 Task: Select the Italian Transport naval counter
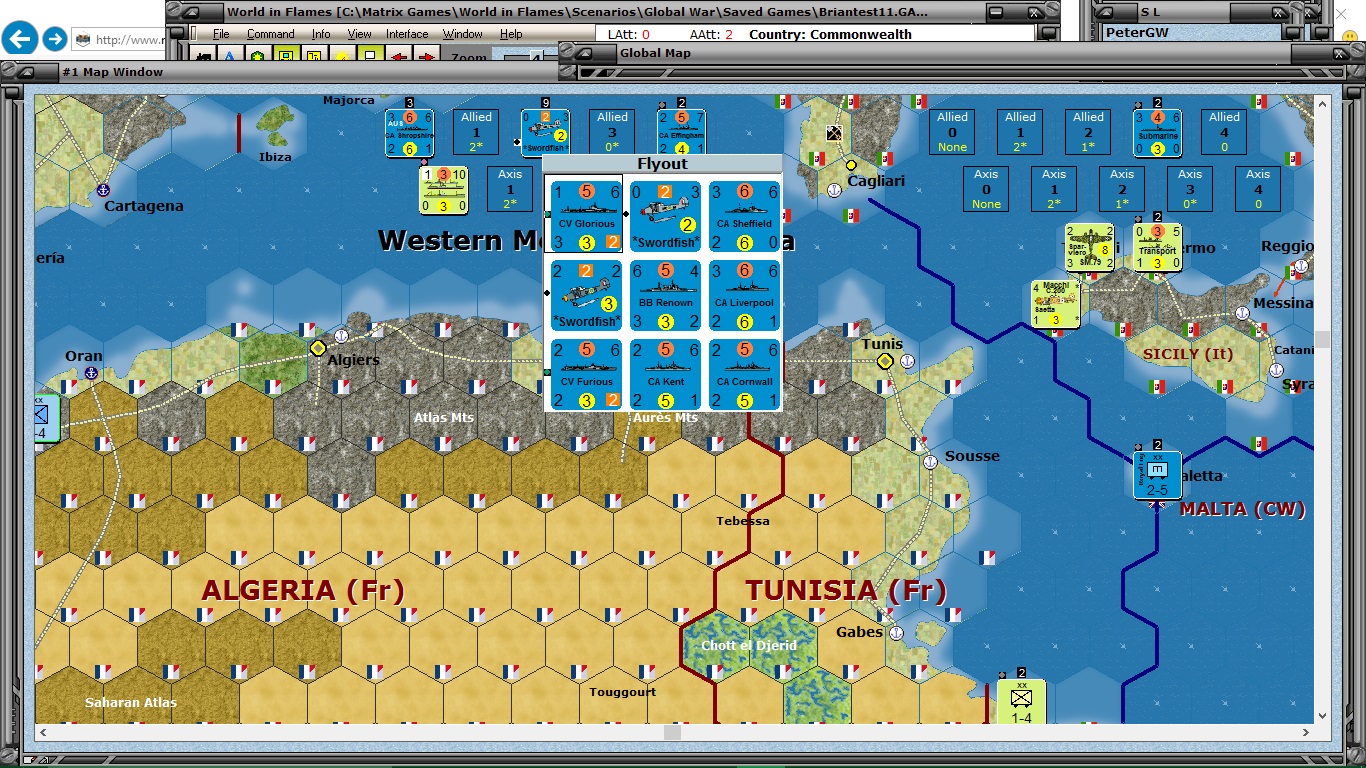point(1157,248)
